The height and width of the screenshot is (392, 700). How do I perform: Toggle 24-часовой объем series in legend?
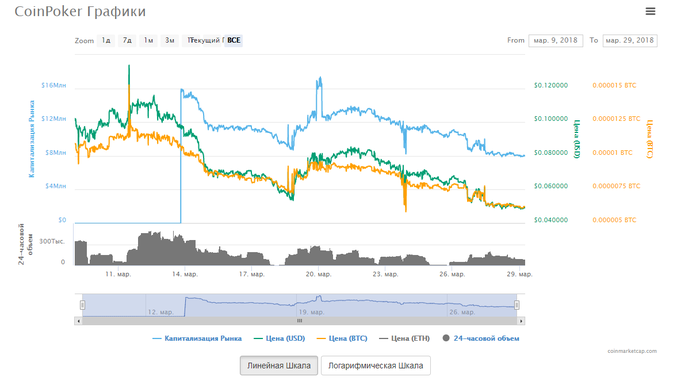click(481, 338)
